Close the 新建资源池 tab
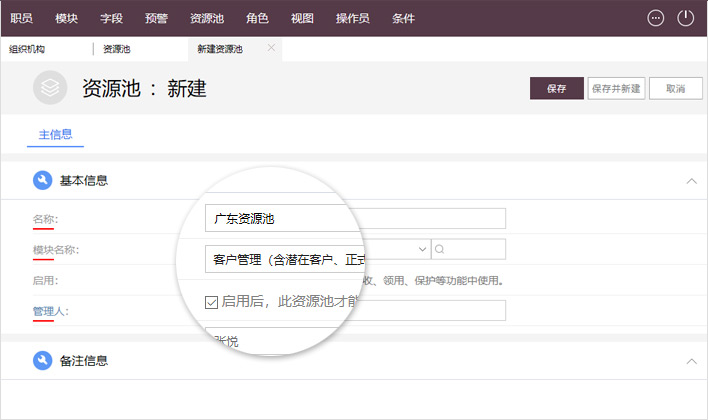Viewport: 708px width, 420px height. (x=271, y=48)
